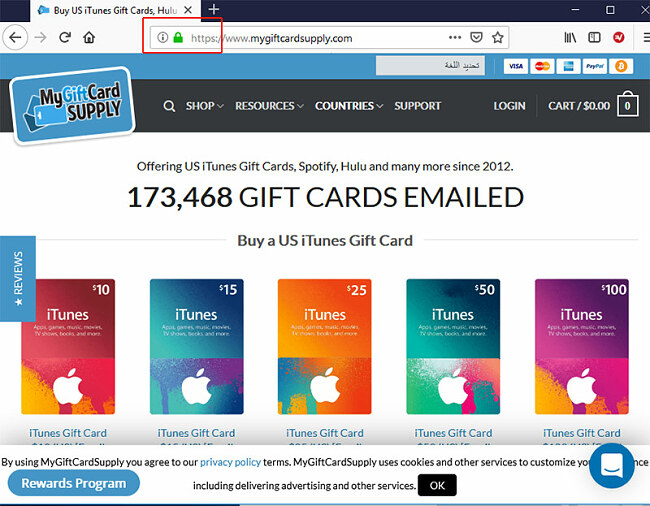Bookmark this page with the star icon
Viewport: 650px width, 506px height.
tap(497, 38)
